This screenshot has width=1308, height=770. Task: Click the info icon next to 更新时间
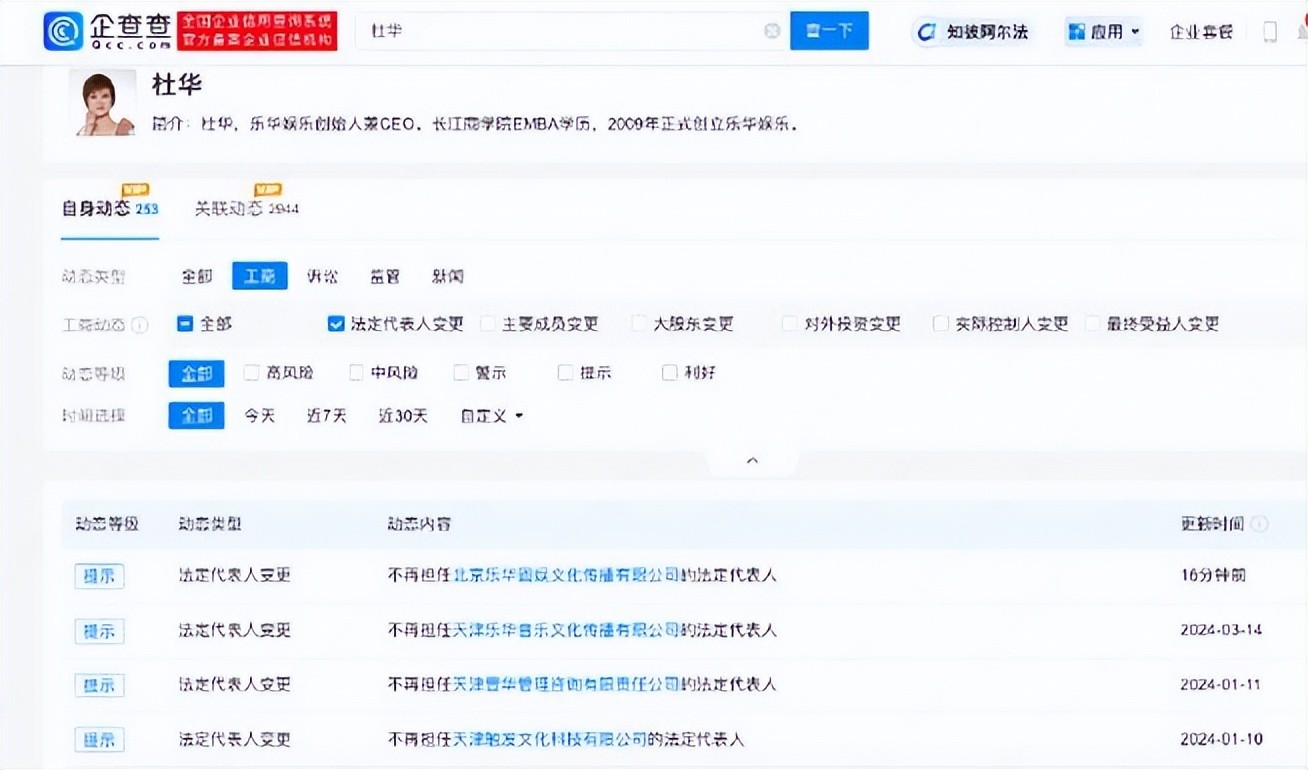(x=1259, y=524)
